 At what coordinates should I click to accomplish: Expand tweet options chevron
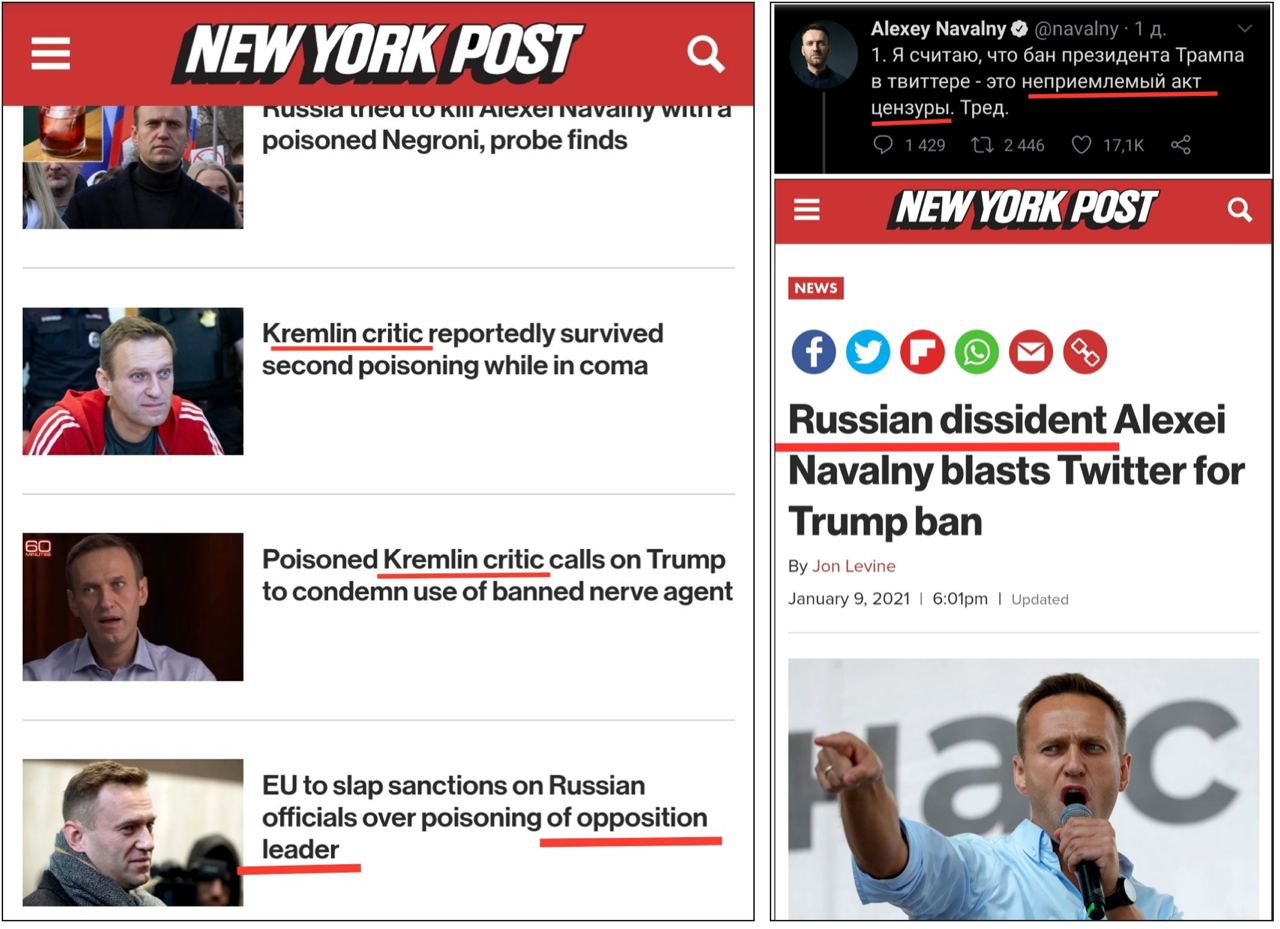point(1245,28)
